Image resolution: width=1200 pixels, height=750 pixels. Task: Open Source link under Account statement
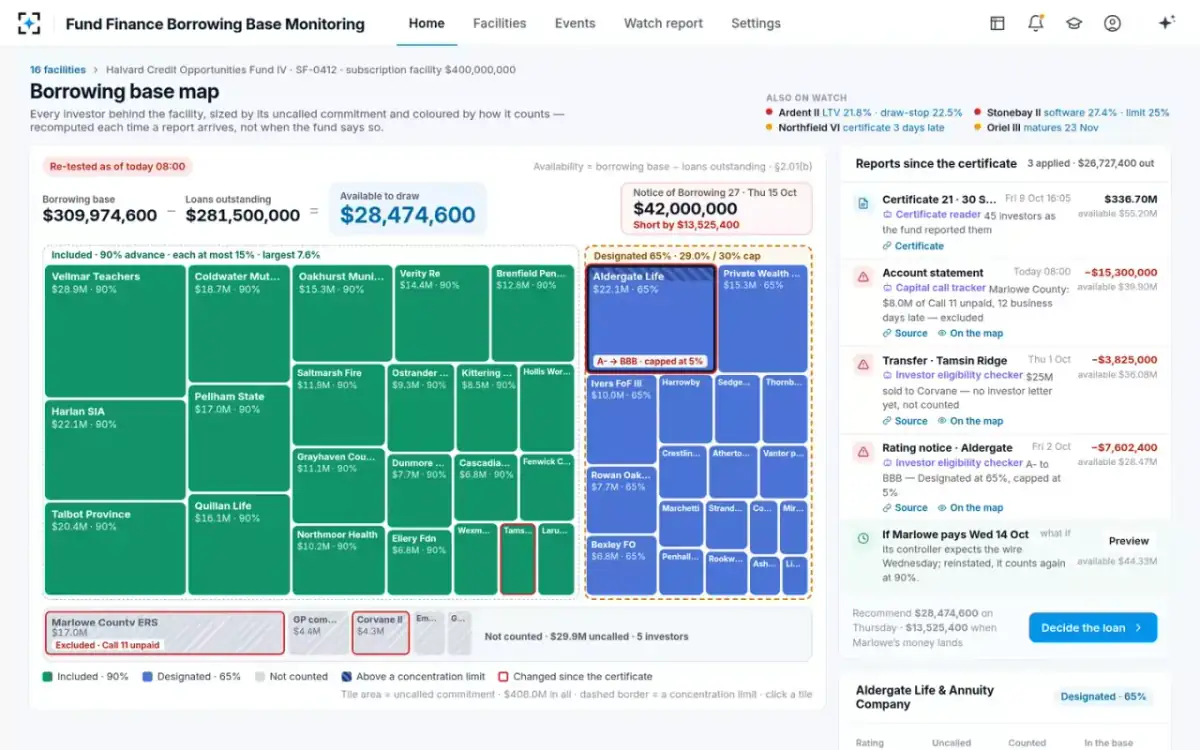click(905, 333)
